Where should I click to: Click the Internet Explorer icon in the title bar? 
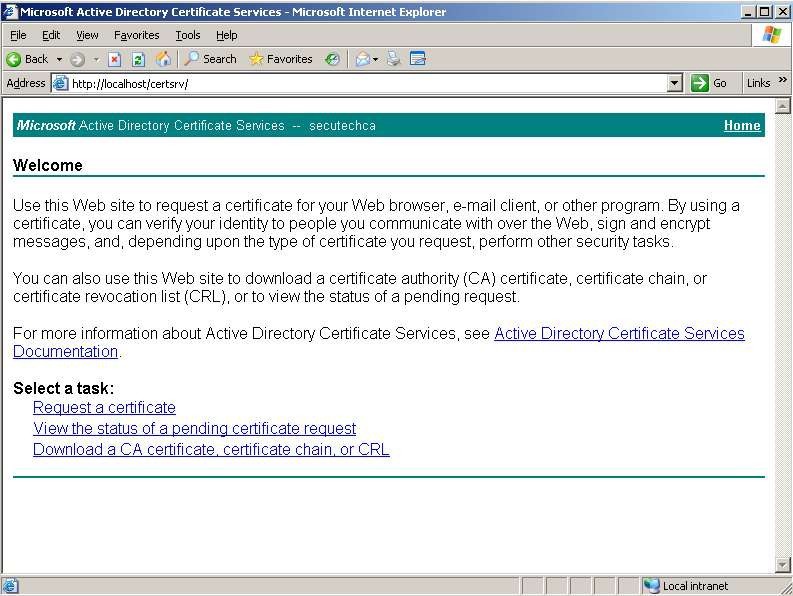[10, 11]
